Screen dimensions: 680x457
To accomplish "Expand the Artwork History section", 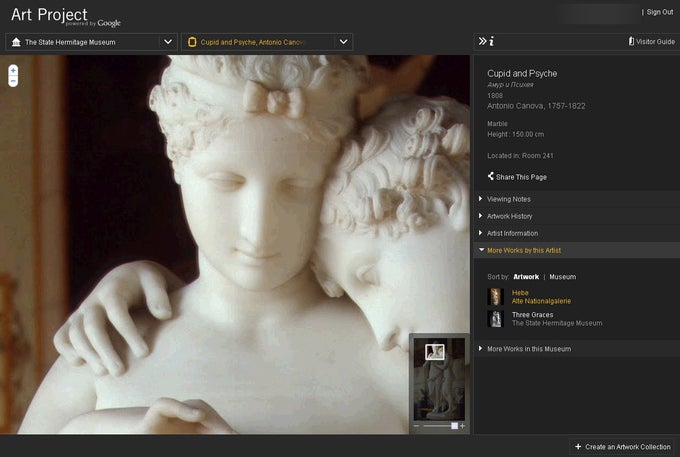I will click(577, 216).
